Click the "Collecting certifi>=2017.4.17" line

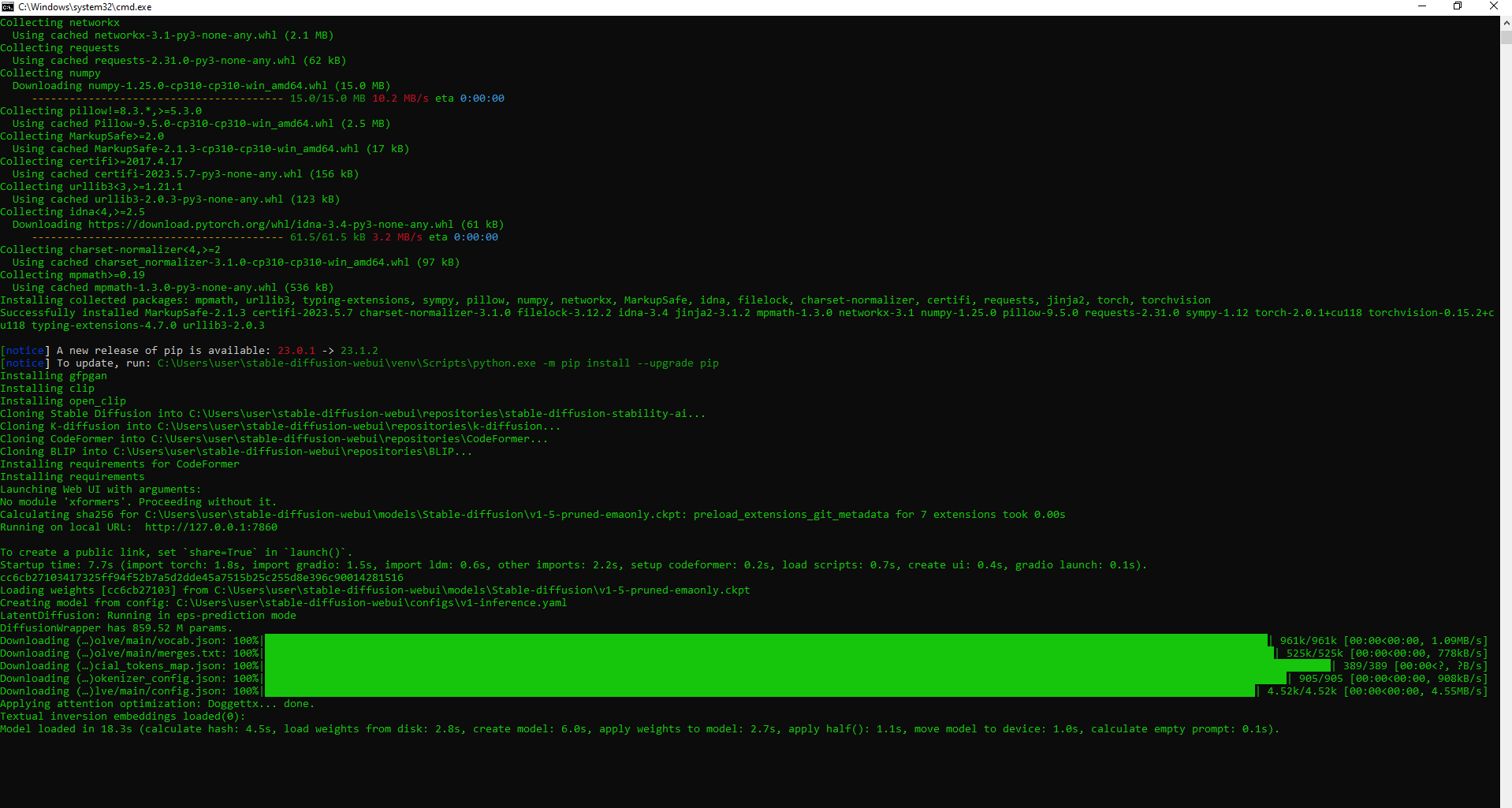[x=91, y=162]
